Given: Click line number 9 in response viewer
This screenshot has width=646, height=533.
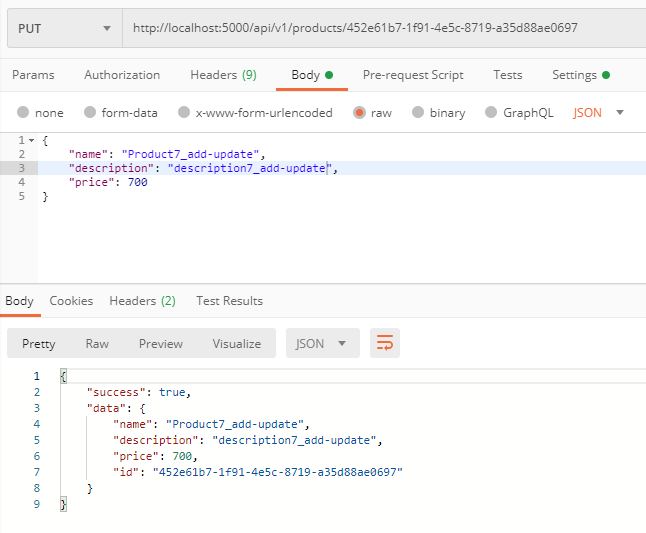Looking at the screenshot, I should tap(37, 504).
